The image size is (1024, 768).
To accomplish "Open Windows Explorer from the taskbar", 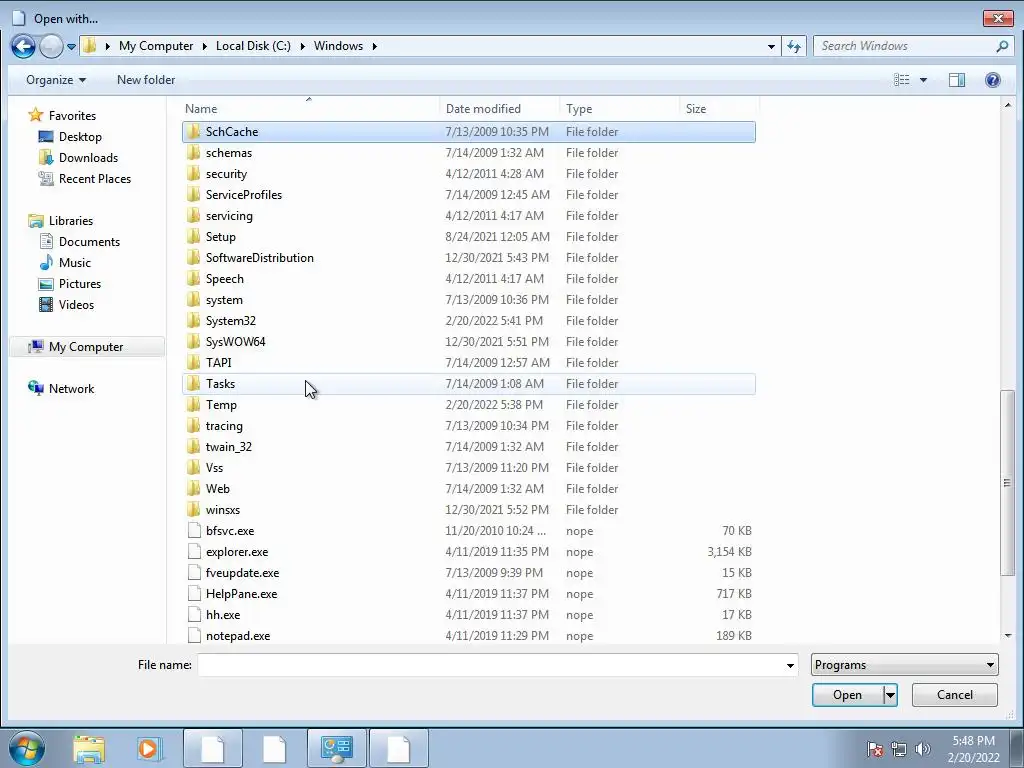I will click(89, 748).
